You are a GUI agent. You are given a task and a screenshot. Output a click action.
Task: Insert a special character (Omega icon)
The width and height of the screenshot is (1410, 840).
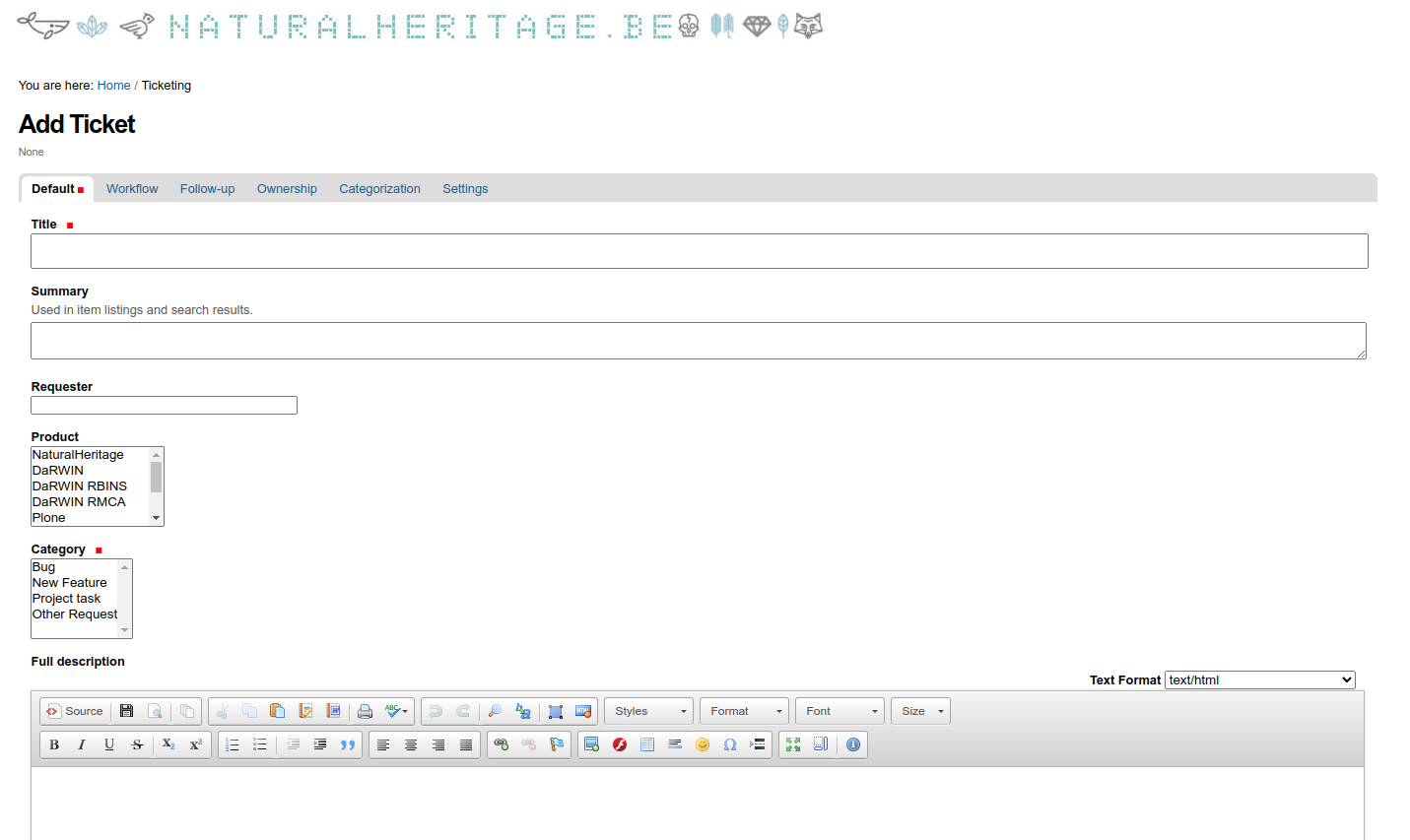click(x=730, y=744)
